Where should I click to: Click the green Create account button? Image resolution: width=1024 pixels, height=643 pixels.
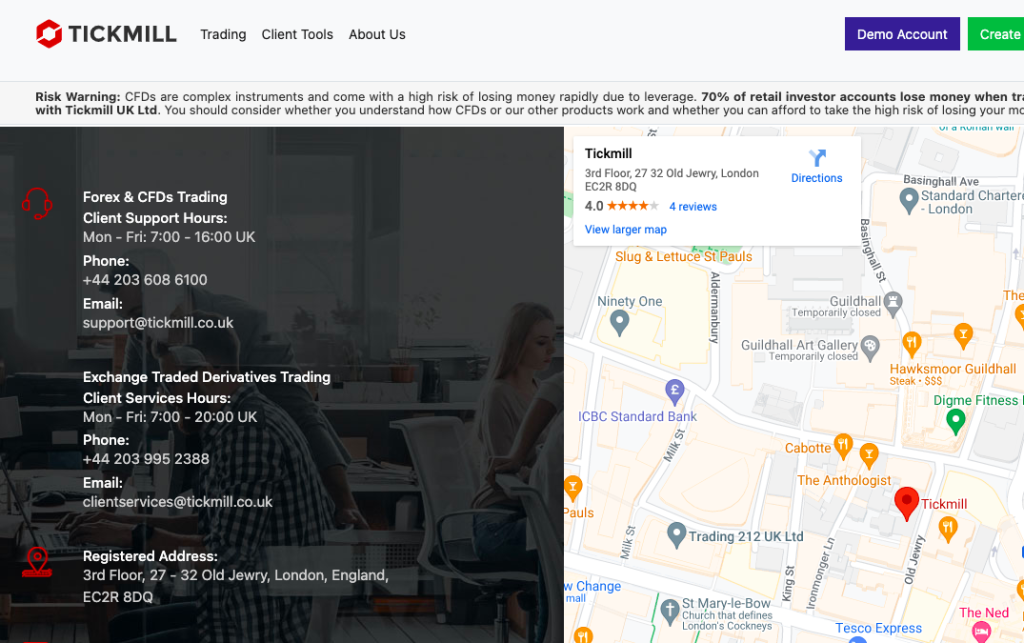[996, 34]
